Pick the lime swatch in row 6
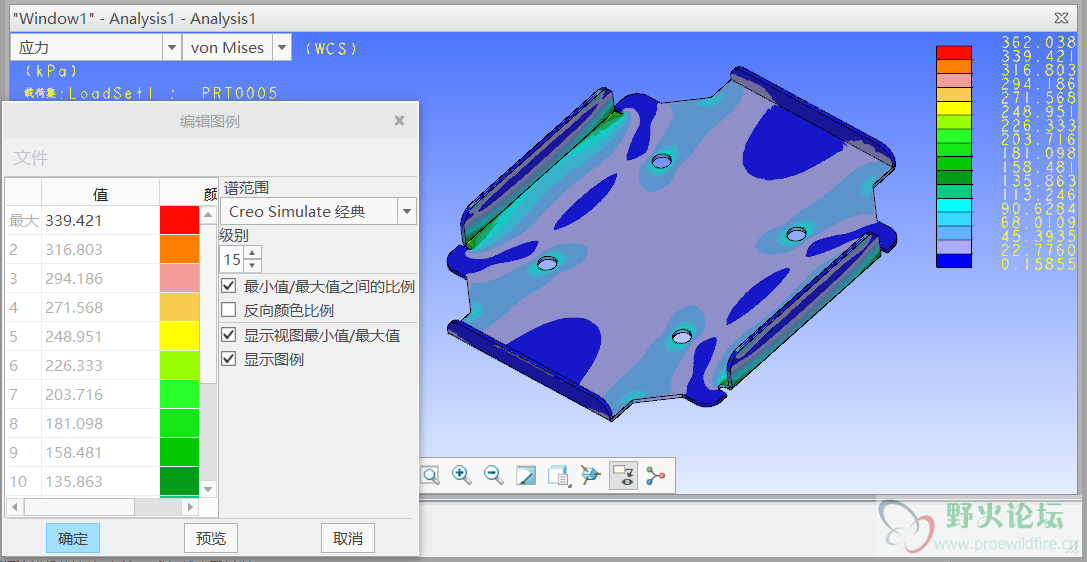1087x562 pixels. pyautogui.click(x=180, y=365)
